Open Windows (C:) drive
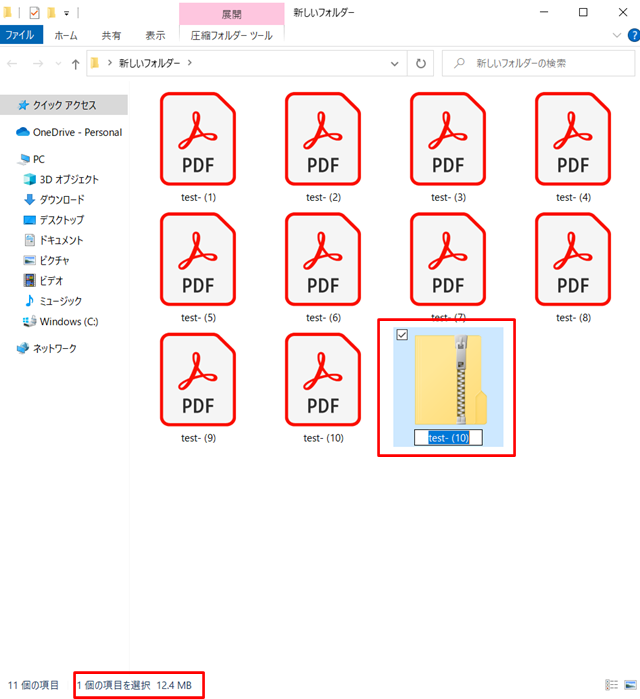 (61, 321)
